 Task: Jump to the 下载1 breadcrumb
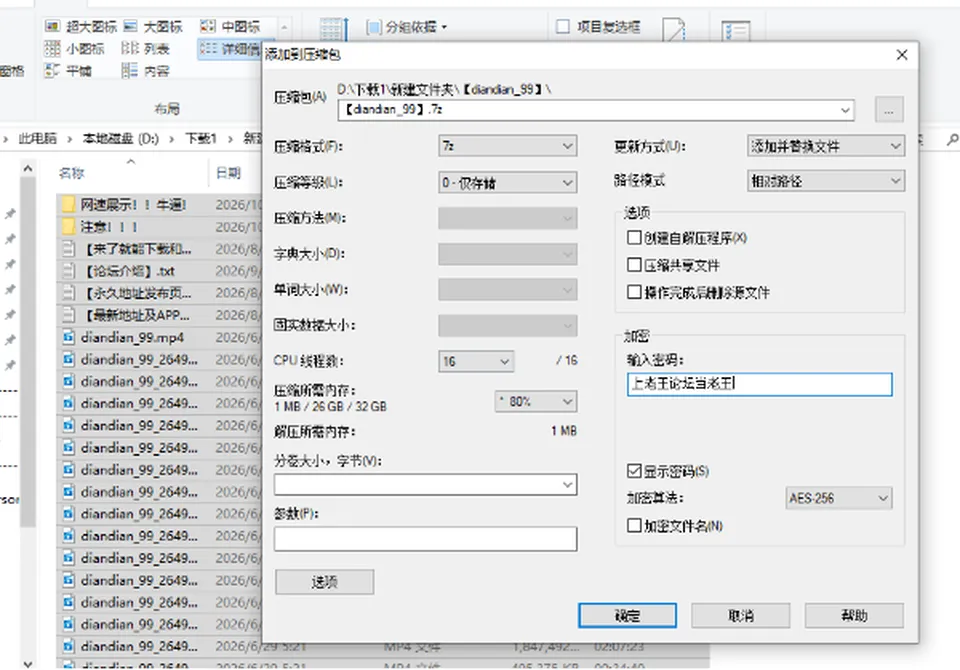click(x=201, y=139)
